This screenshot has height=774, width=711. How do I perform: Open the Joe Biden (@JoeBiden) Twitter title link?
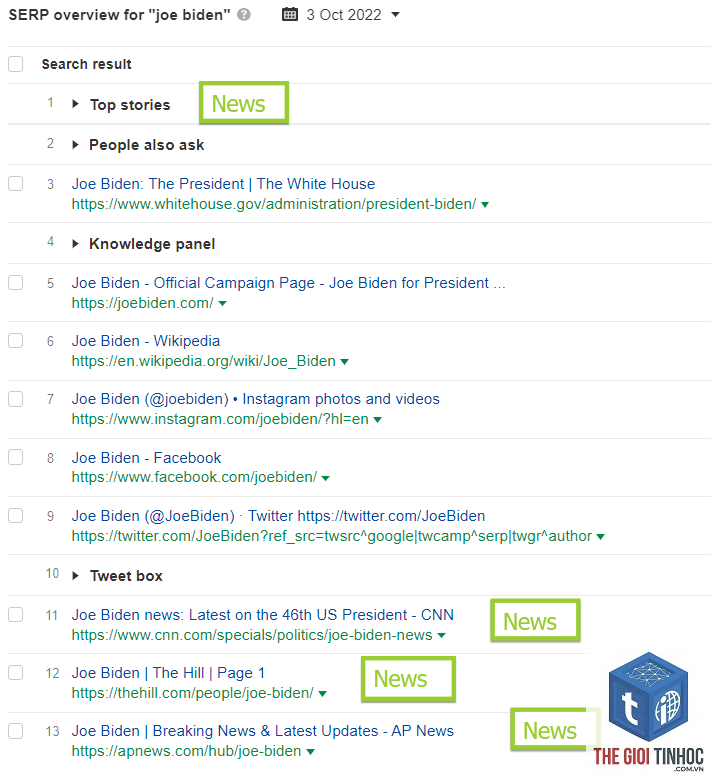tap(278, 516)
